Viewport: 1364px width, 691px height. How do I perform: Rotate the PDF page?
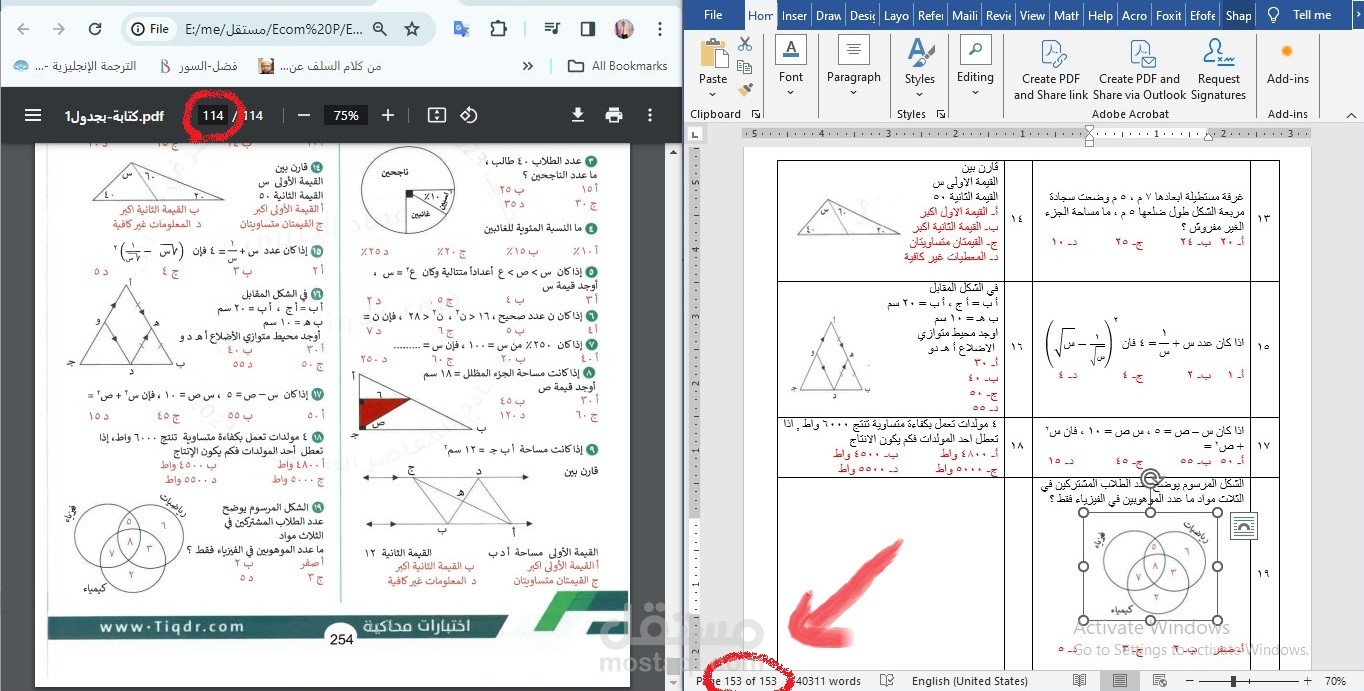[x=468, y=115]
